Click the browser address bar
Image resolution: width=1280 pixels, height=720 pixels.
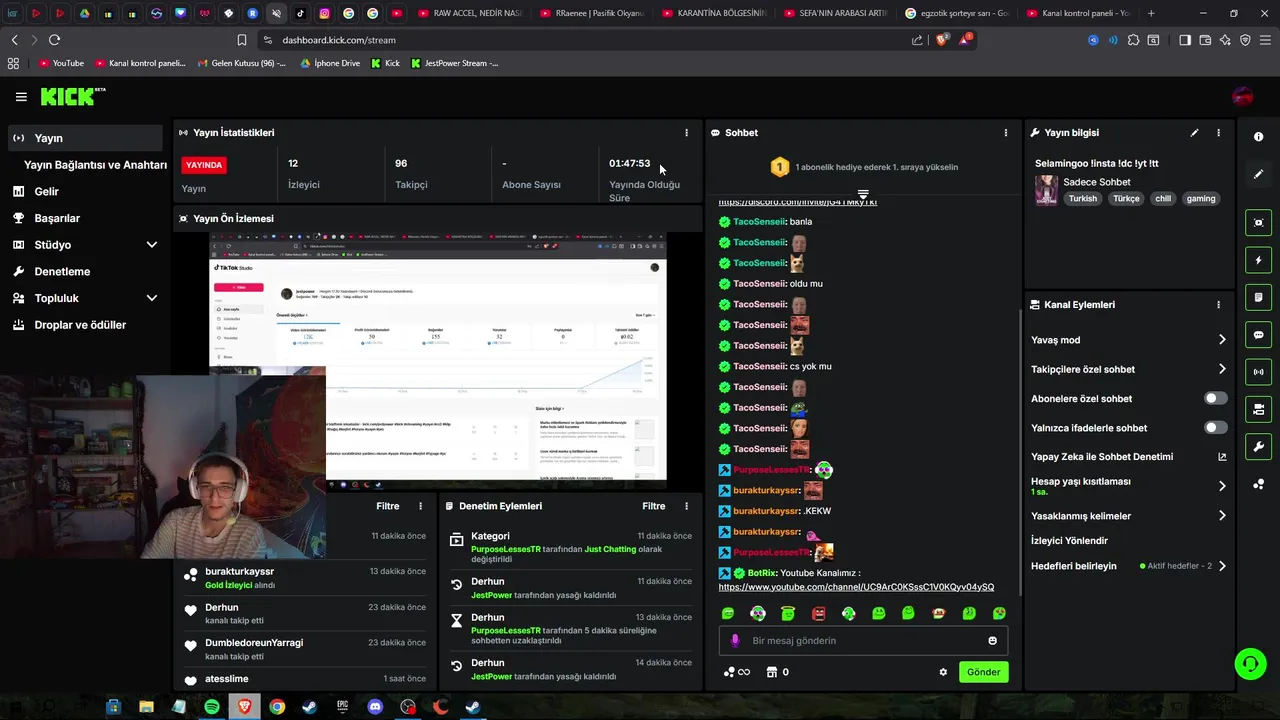[x=590, y=40]
